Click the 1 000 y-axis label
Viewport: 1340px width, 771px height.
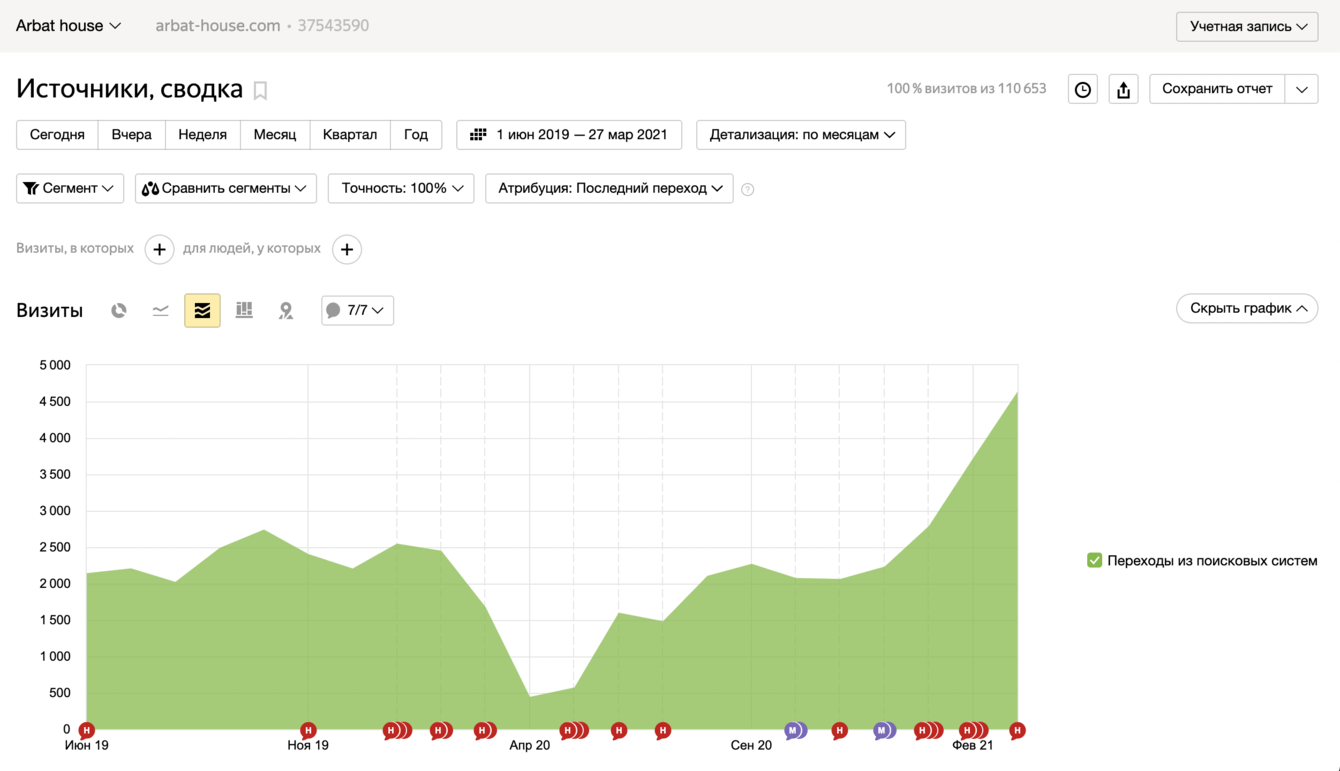coord(55,656)
